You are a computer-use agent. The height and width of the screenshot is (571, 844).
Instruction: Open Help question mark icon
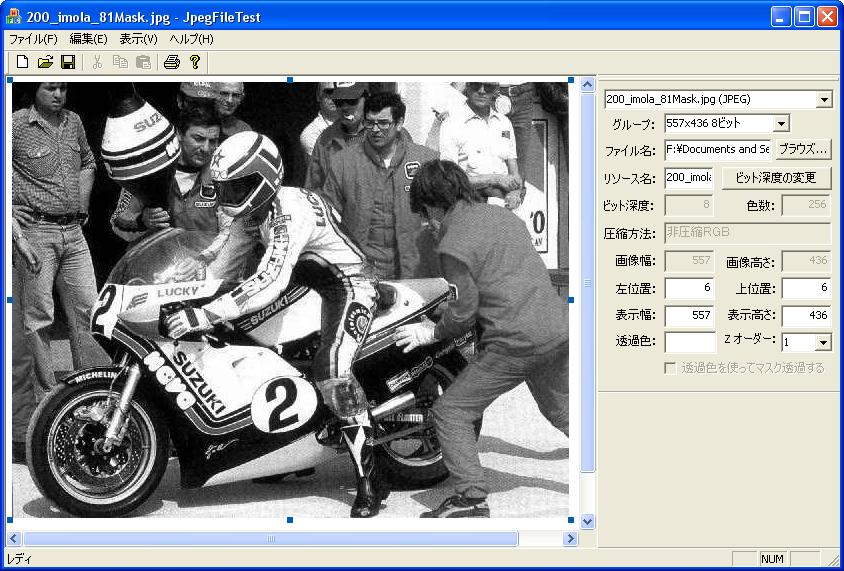point(195,62)
